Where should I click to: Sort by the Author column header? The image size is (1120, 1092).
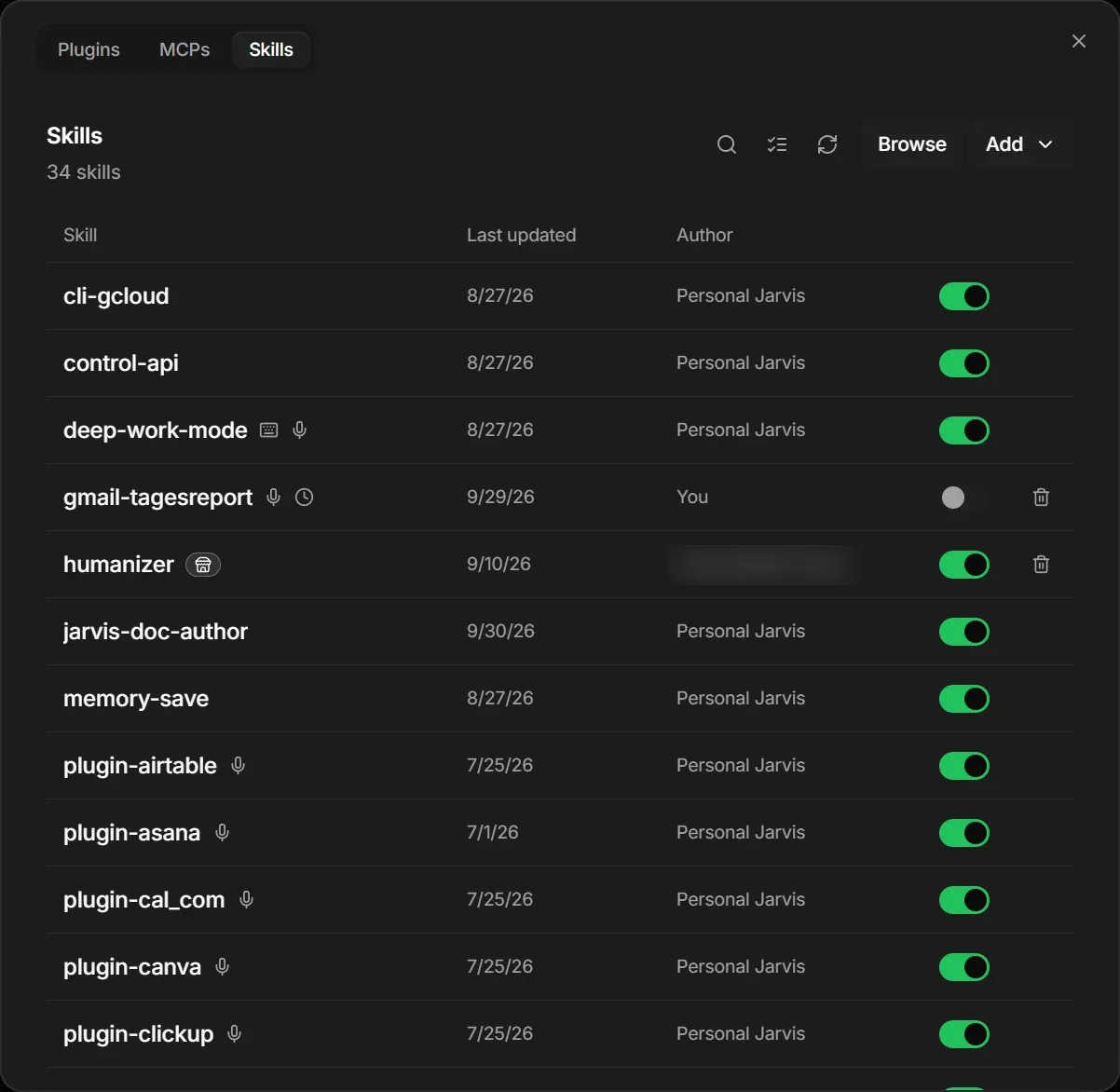click(x=704, y=235)
